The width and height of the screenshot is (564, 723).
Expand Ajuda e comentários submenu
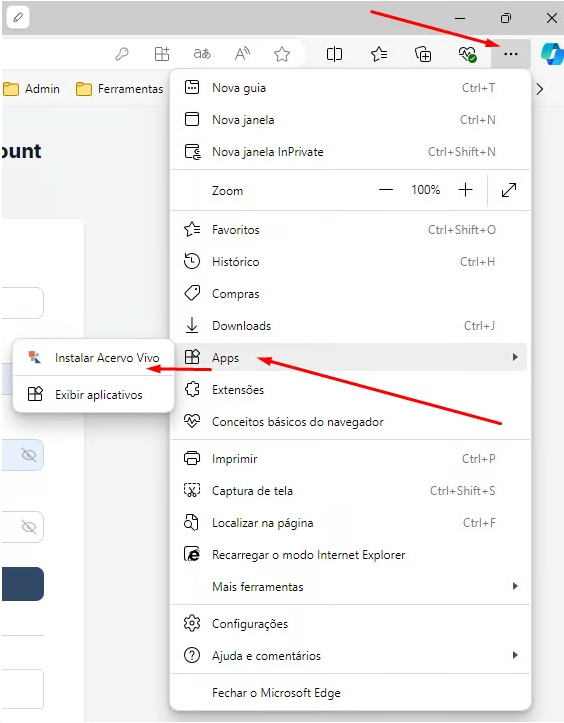pos(349,655)
